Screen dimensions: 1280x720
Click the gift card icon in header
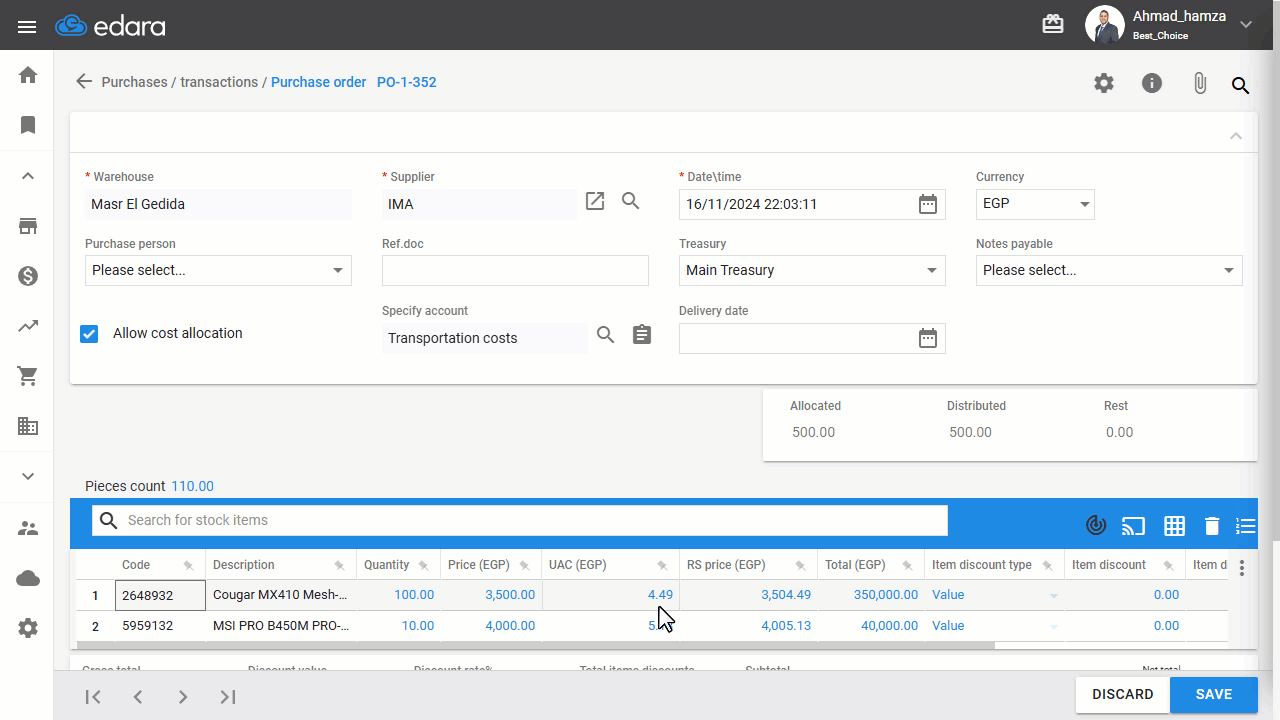[1053, 25]
